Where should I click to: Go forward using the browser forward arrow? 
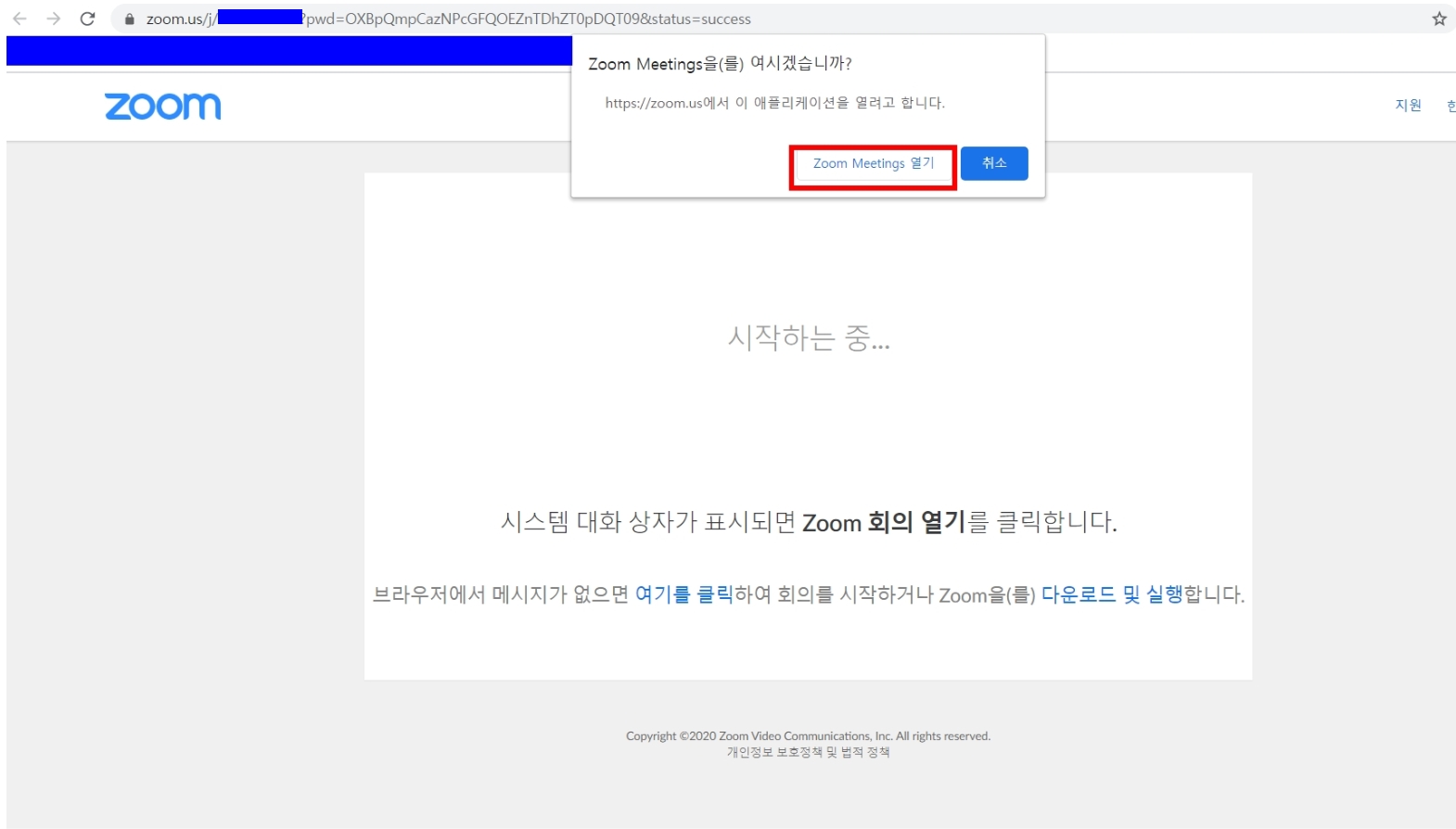pyautogui.click(x=53, y=19)
